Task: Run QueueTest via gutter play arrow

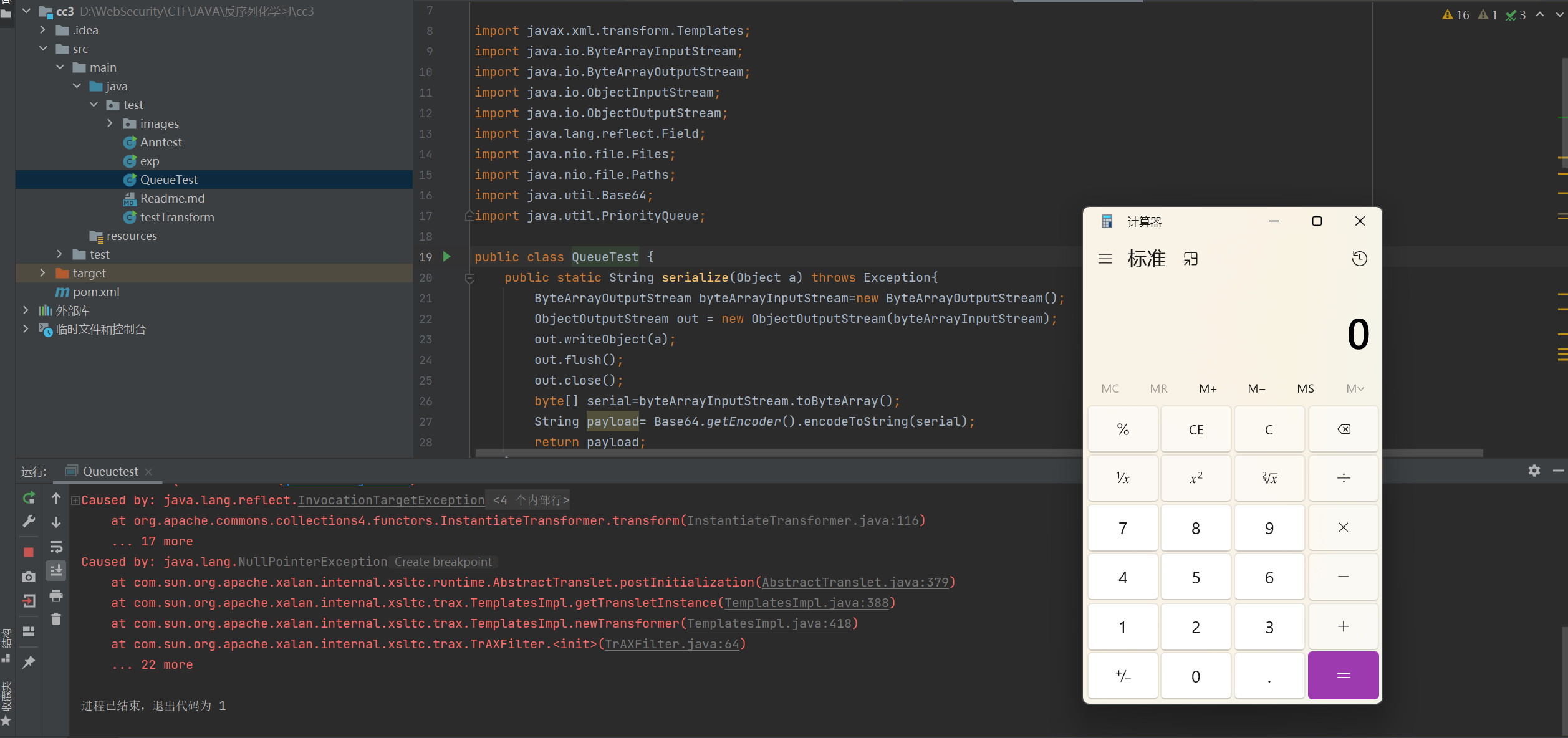Action: pos(446,256)
